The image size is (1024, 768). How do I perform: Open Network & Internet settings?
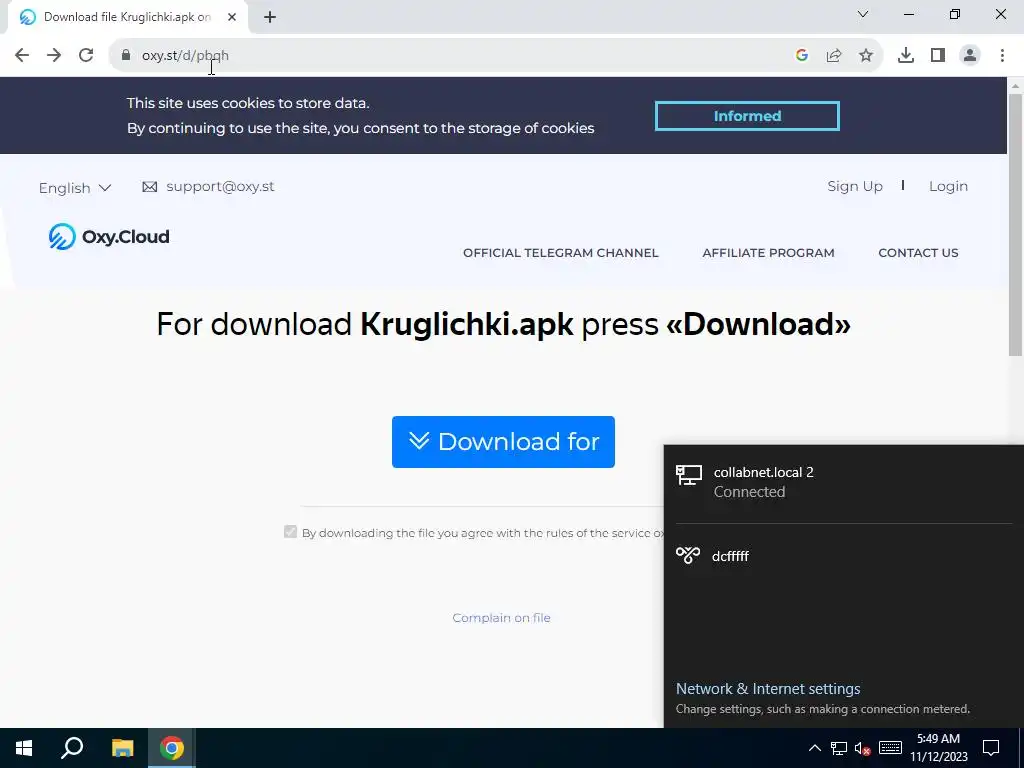point(768,689)
